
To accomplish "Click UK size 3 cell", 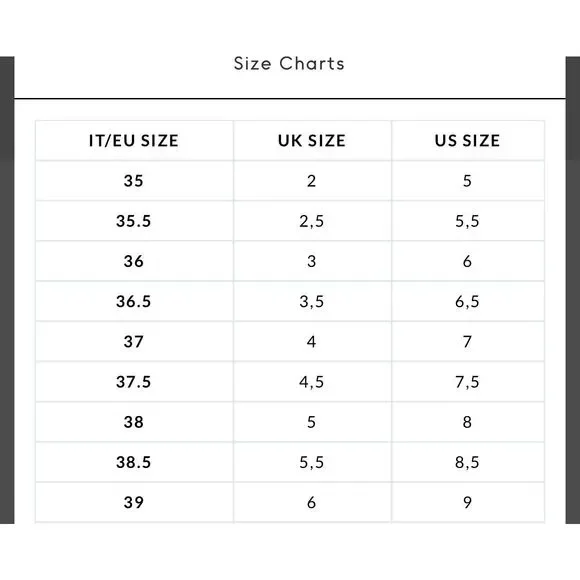I will click(x=312, y=262).
